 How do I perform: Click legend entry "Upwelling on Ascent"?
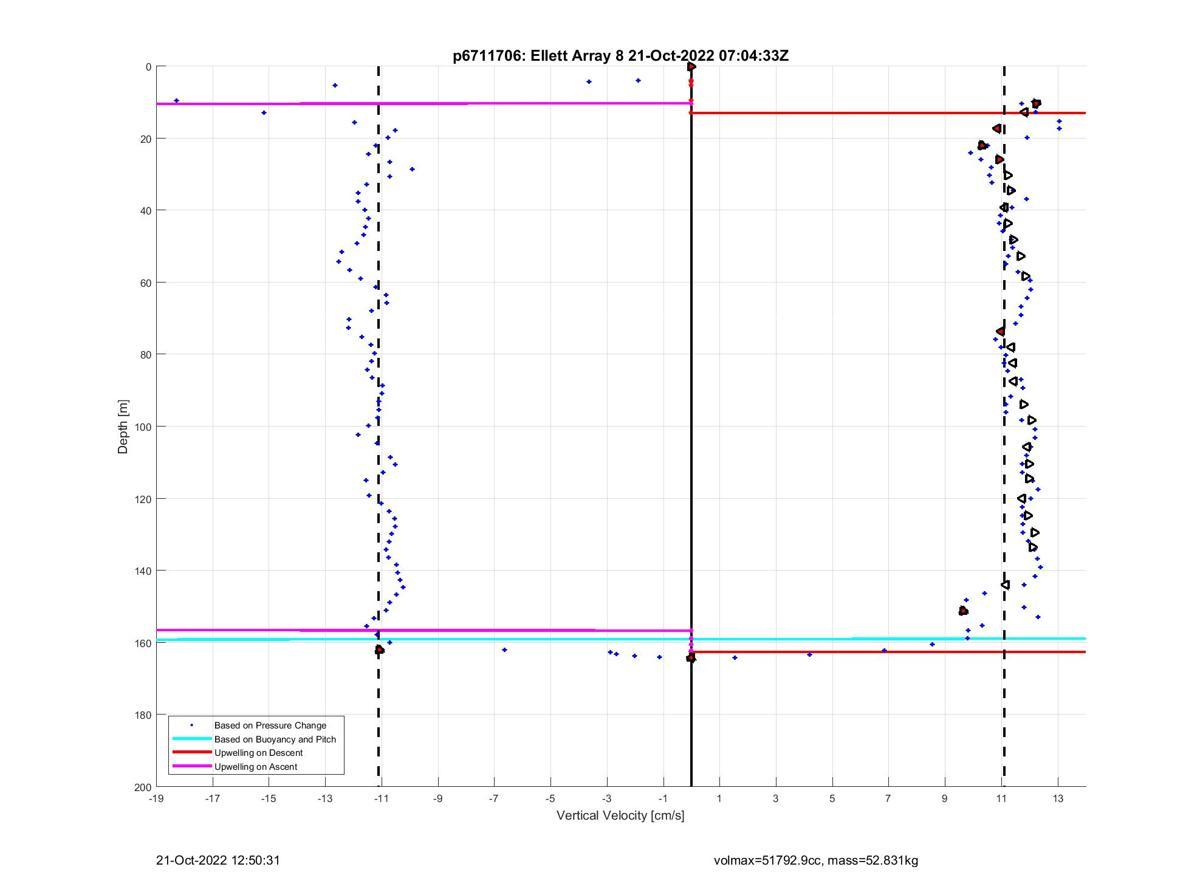point(256,767)
